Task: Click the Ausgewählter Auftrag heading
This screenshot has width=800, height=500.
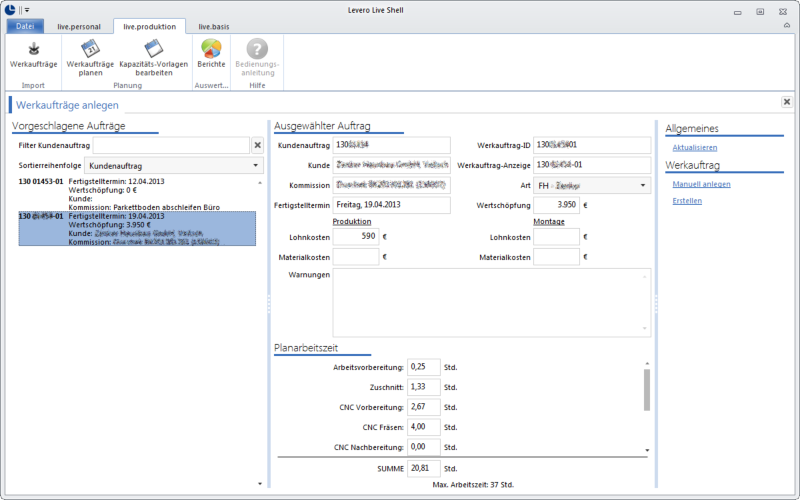Action: [x=322, y=126]
